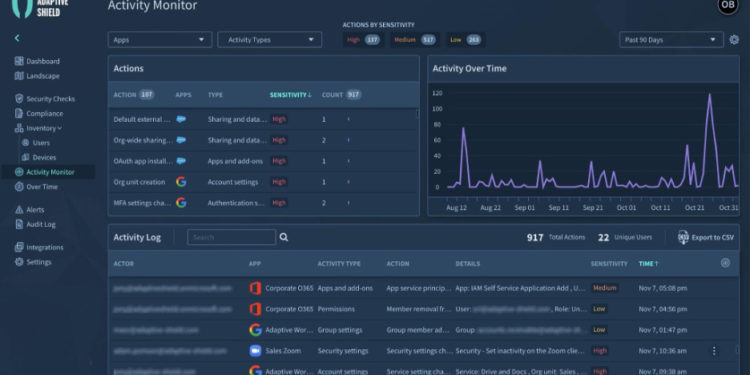This screenshot has width=750, height=375.
Task: Click the Users icon in Inventory
Action: point(25,143)
